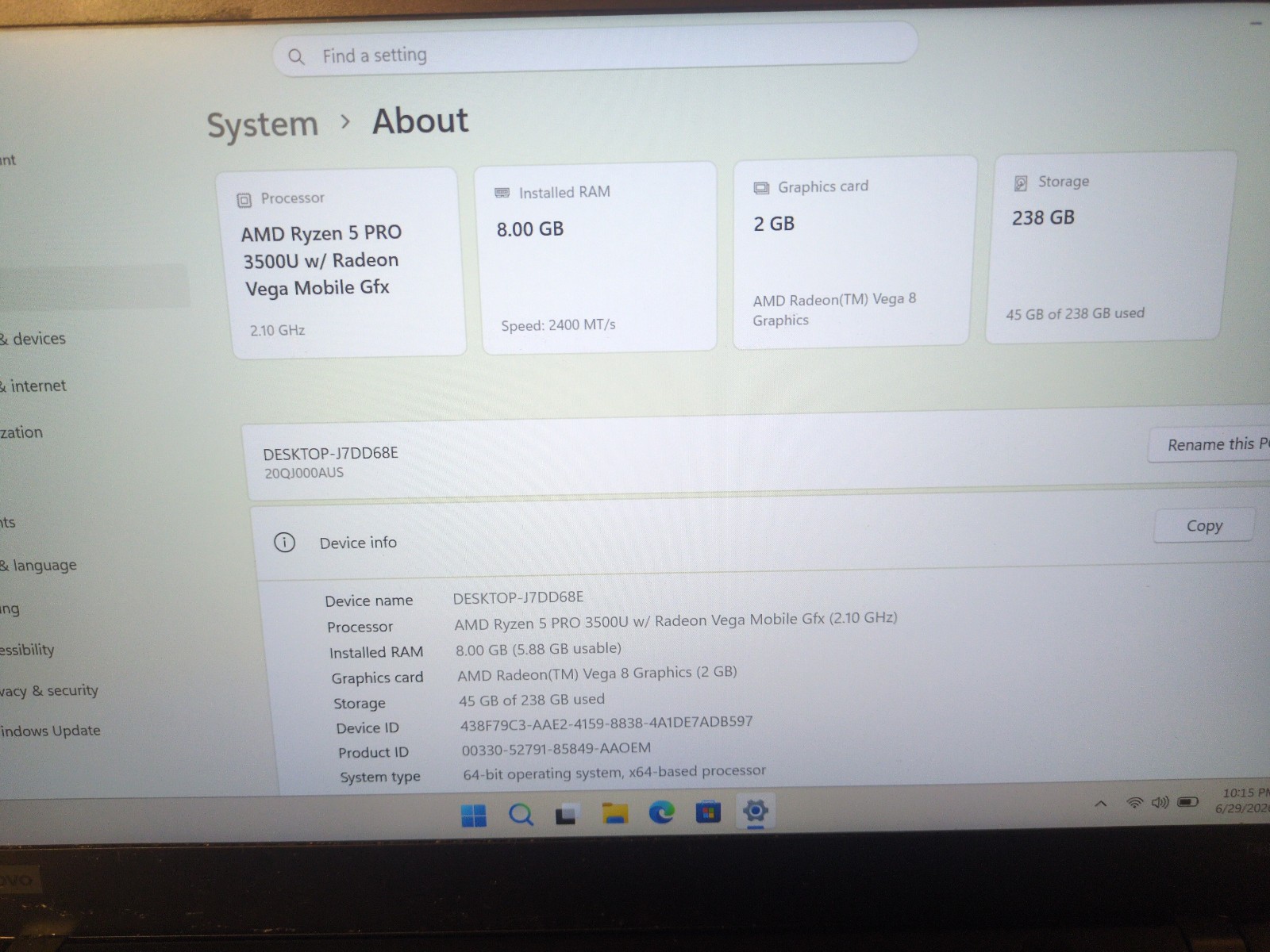Launch File Explorer from the taskbar
The height and width of the screenshot is (952, 1270).
point(614,813)
